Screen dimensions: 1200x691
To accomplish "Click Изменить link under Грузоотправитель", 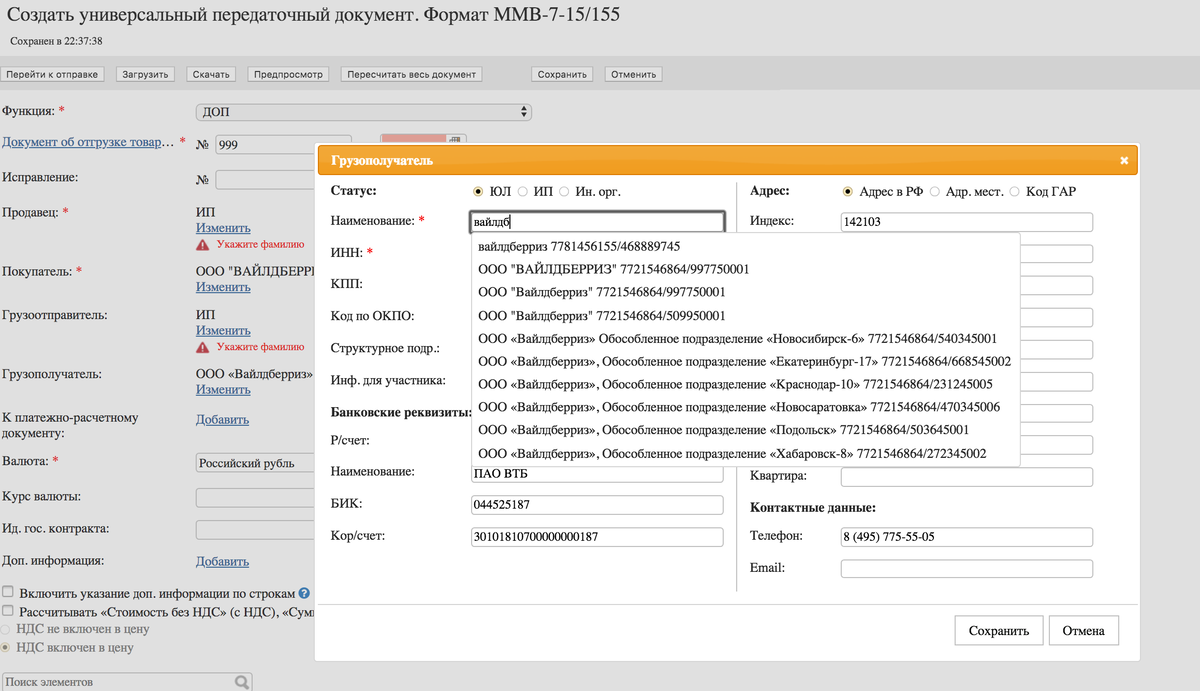I will [223, 330].
